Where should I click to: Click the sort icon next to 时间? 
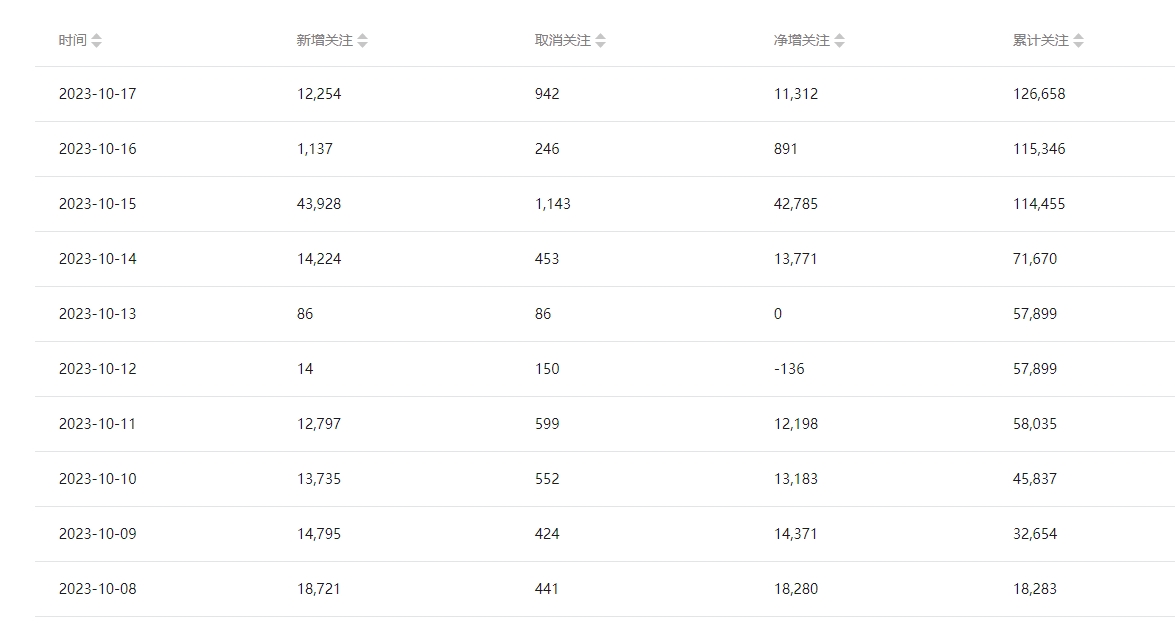[96, 41]
